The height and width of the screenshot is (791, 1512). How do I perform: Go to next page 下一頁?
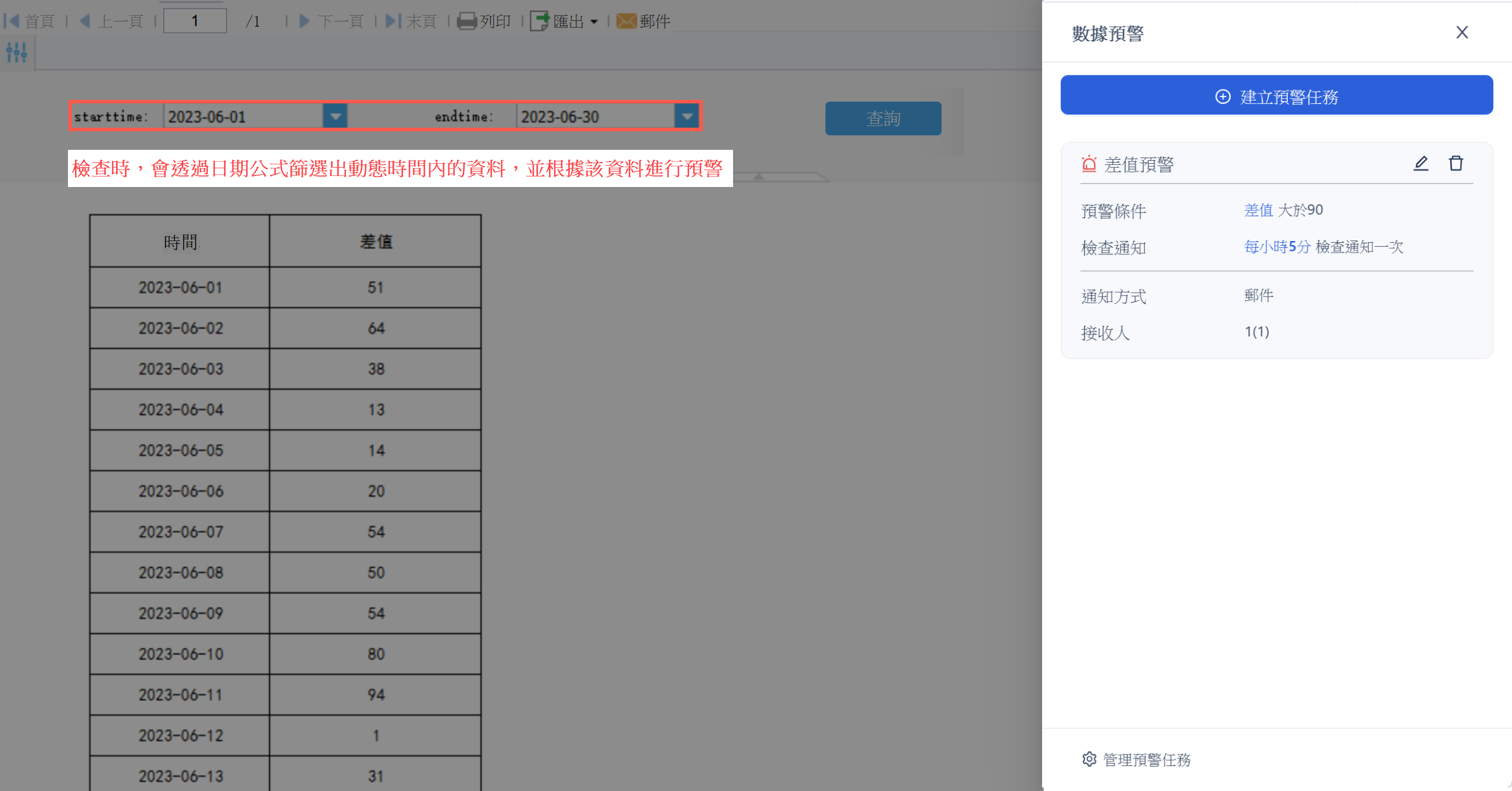(332, 21)
